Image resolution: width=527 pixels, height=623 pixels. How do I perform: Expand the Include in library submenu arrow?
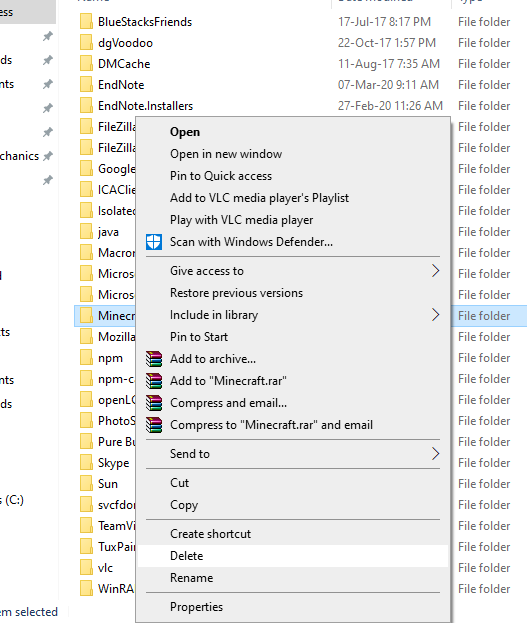(436, 315)
